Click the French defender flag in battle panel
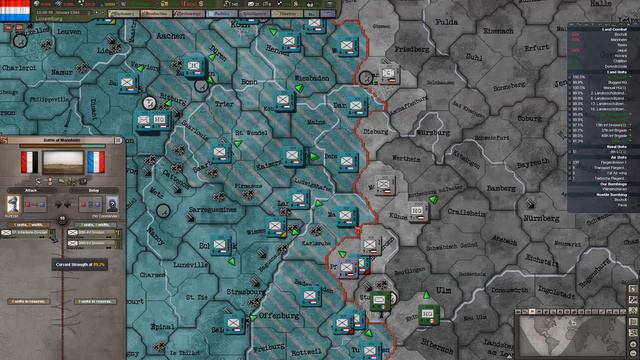Image resolution: width=640 pixels, height=360 pixels. 96,162
